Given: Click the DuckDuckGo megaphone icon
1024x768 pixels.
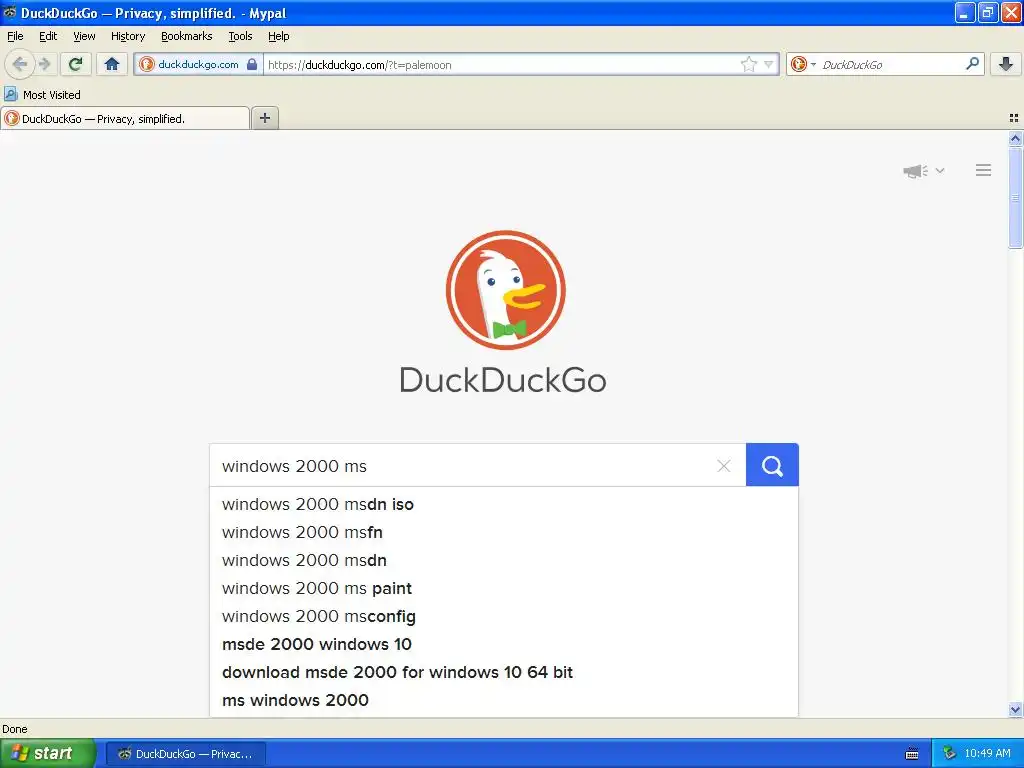Looking at the screenshot, I should [x=915, y=171].
